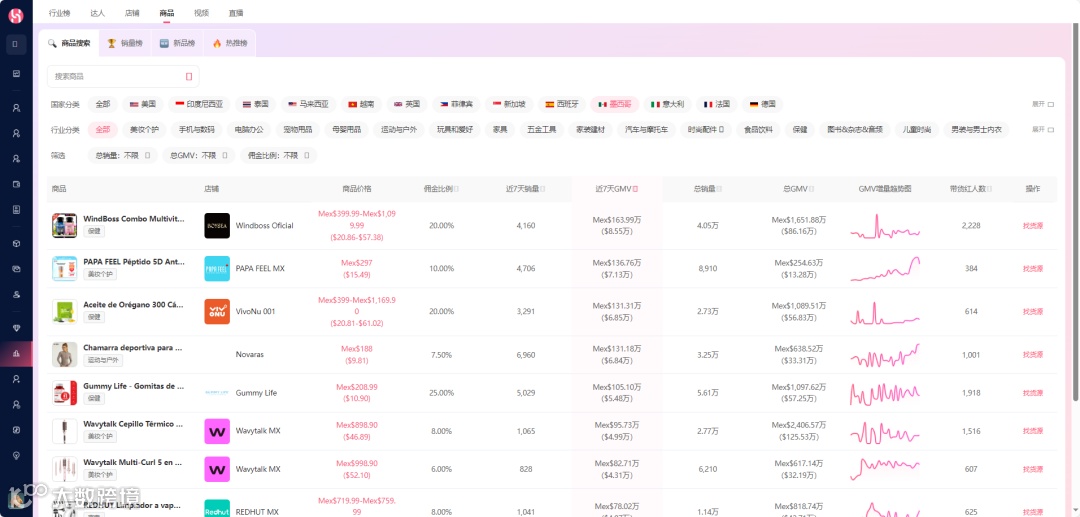This screenshot has height=517, width=1080.
Task: Click 找货源 for Chamarra deportiva row
Action: pyautogui.click(x=1032, y=355)
